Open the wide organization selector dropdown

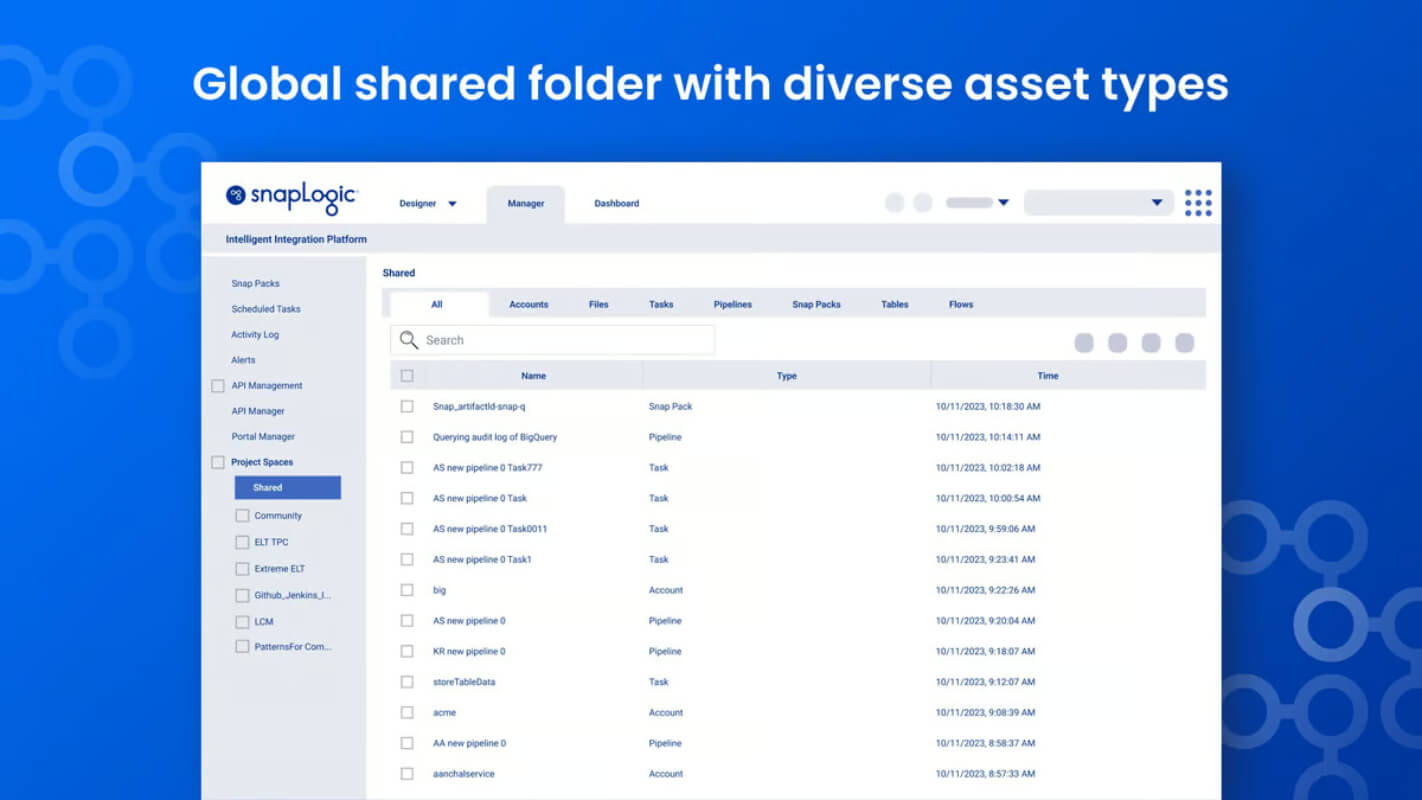[1098, 203]
